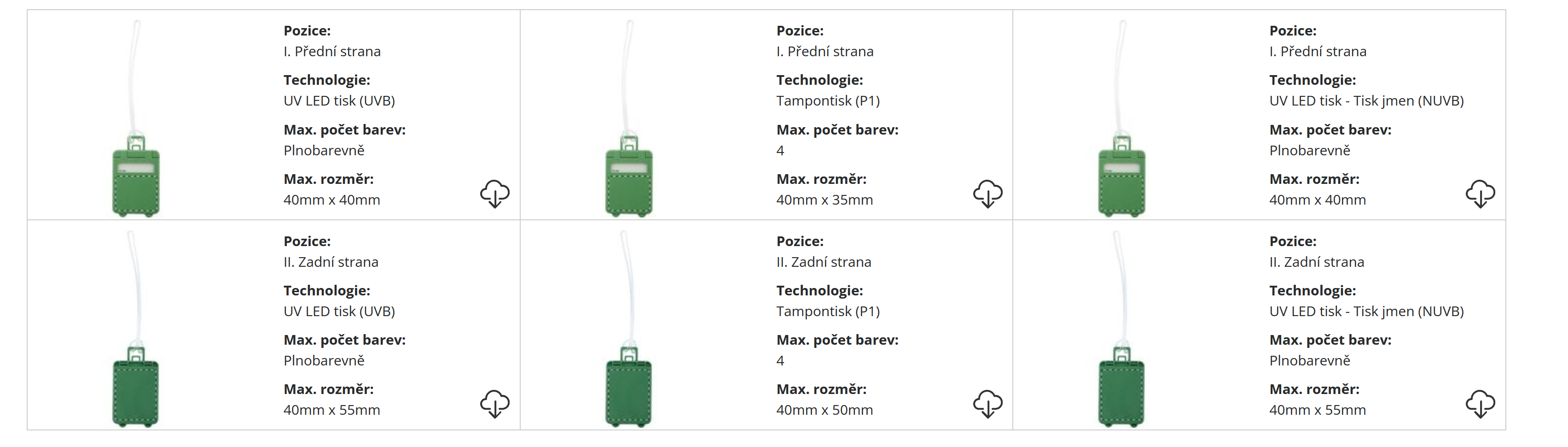Select Tampontisk (P1) text in back side card
The width and height of the screenshot is (1568, 447).
click(828, 311)
